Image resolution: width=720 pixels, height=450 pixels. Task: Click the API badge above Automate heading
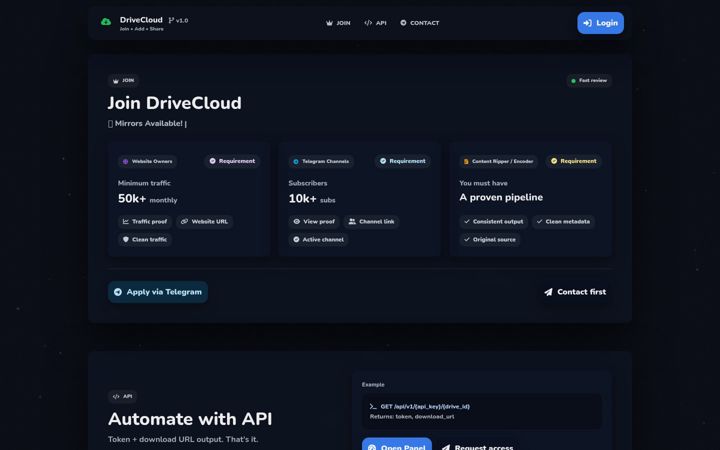point(122,396)
